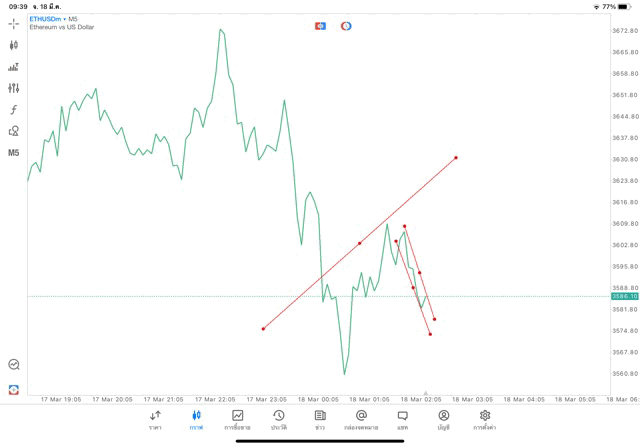Select the long red trendline's upper endpoint
The width and height of the screenshot is (640, 447).
(456, 158)
